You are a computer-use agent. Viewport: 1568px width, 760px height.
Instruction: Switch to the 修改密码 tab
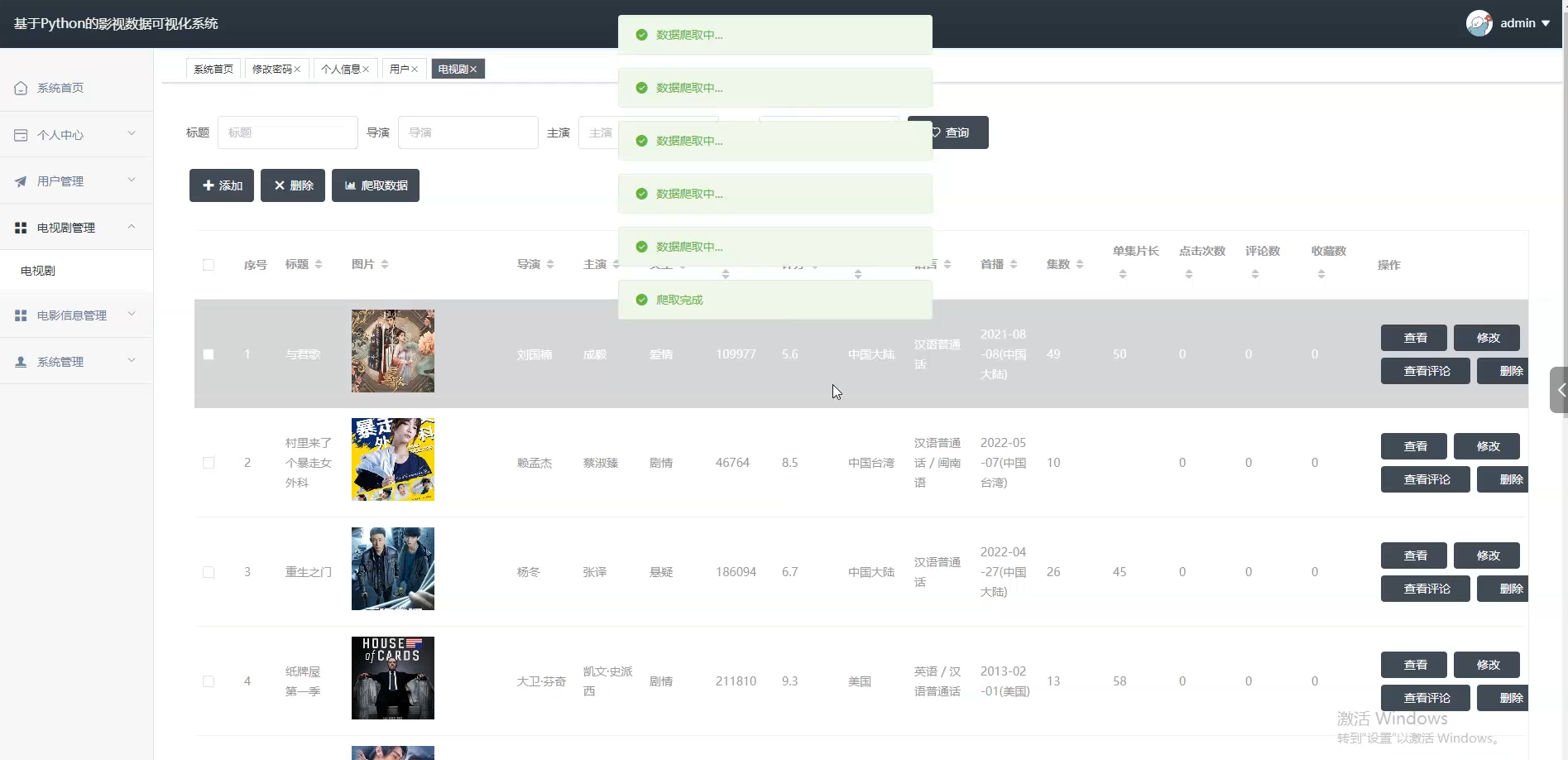(x=272, y=70)
